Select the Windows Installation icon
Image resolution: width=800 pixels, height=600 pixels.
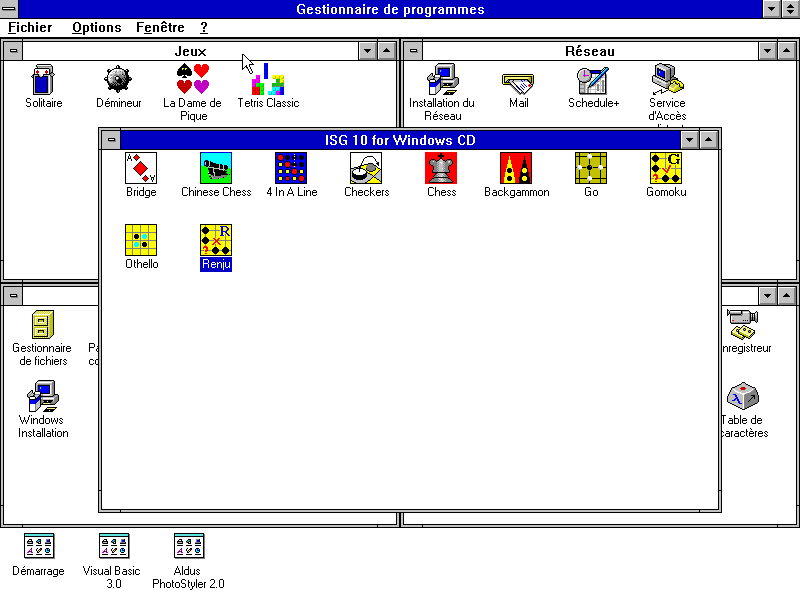(x=43, y=396)
